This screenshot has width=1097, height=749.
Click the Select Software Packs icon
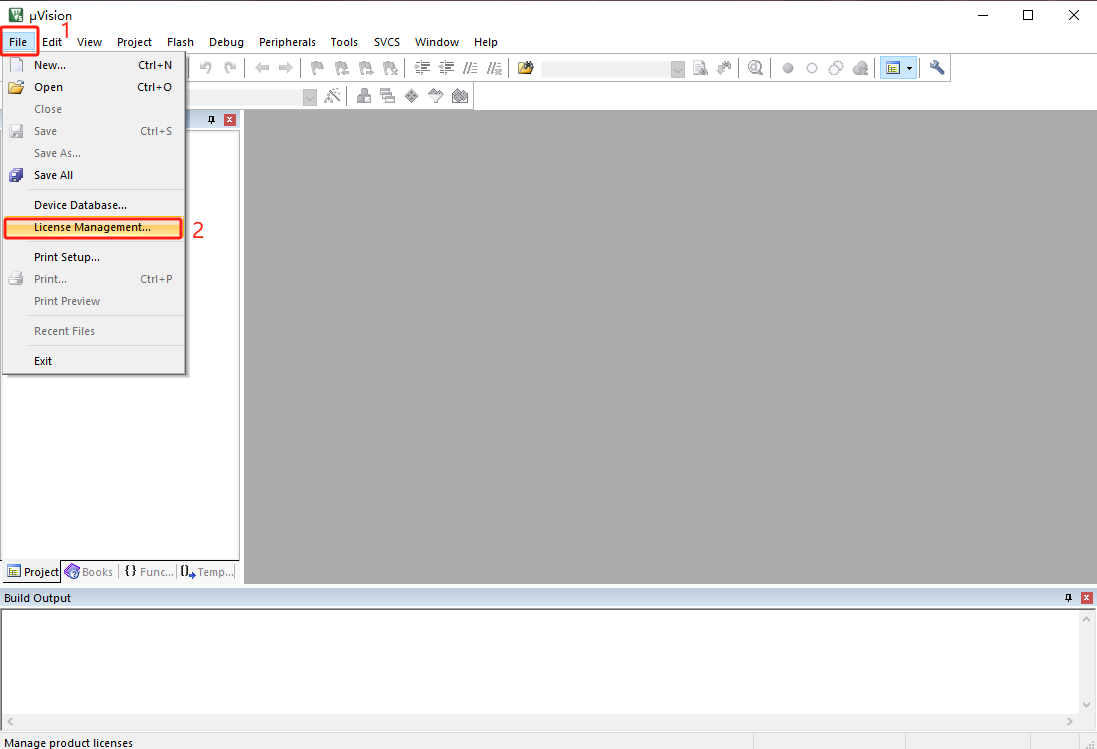click(x=435, y=96)
